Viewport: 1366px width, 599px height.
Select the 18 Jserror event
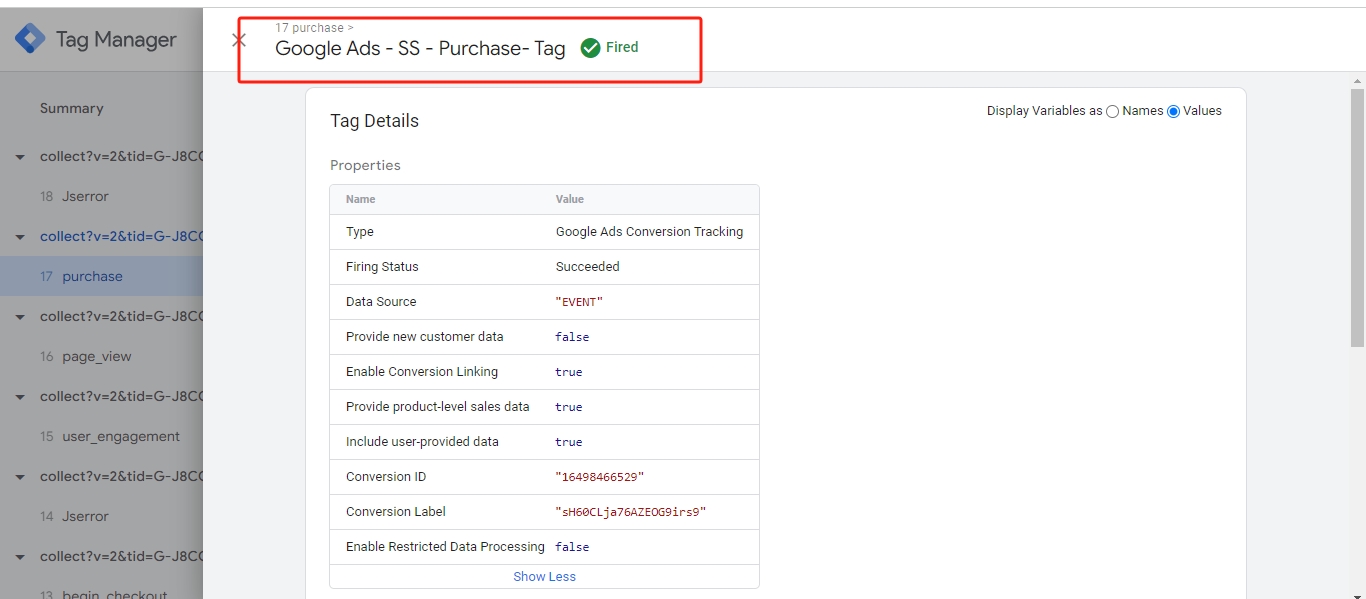(101, 197)
